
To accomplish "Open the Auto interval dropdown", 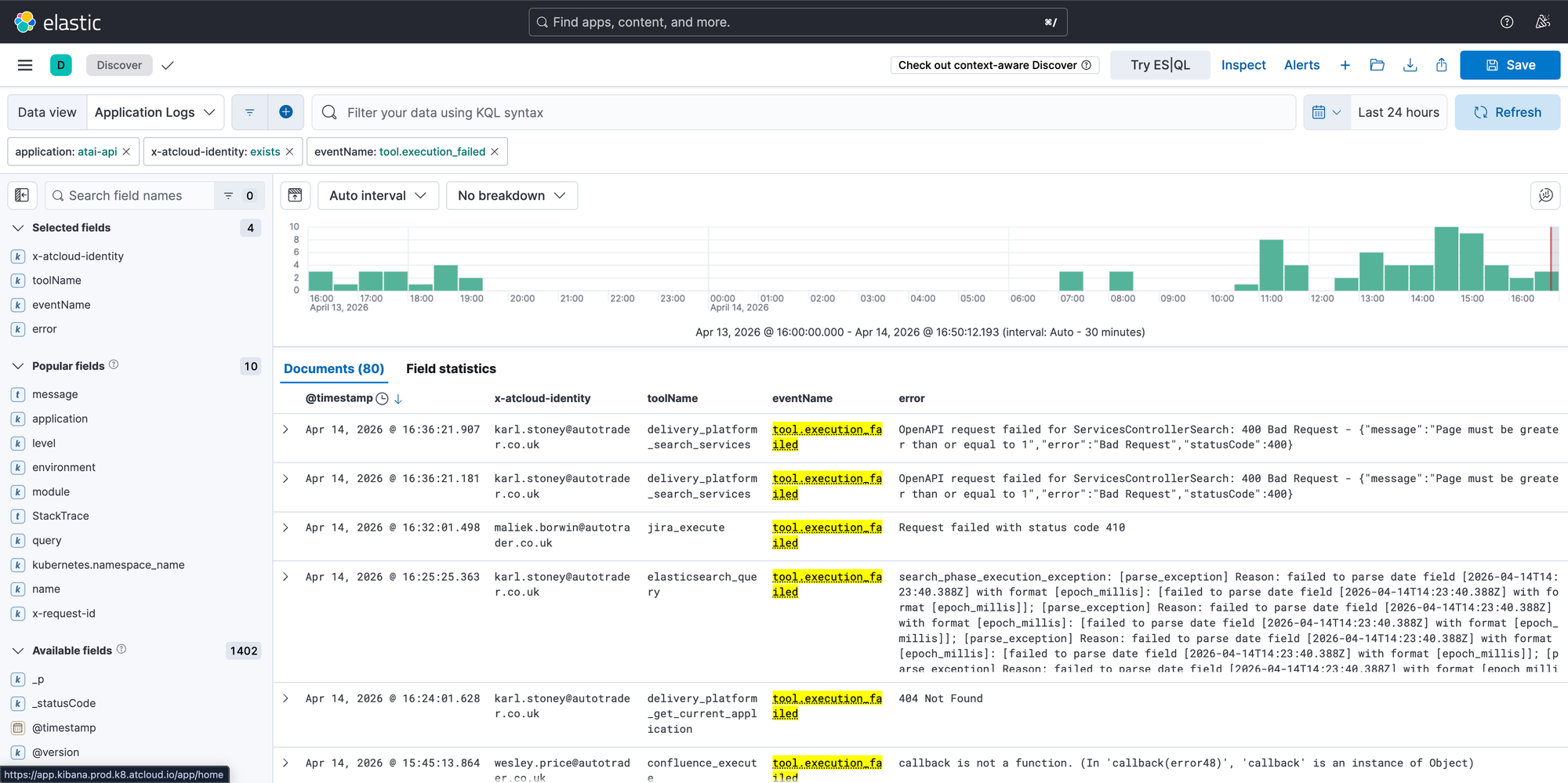I will point(377,195).
